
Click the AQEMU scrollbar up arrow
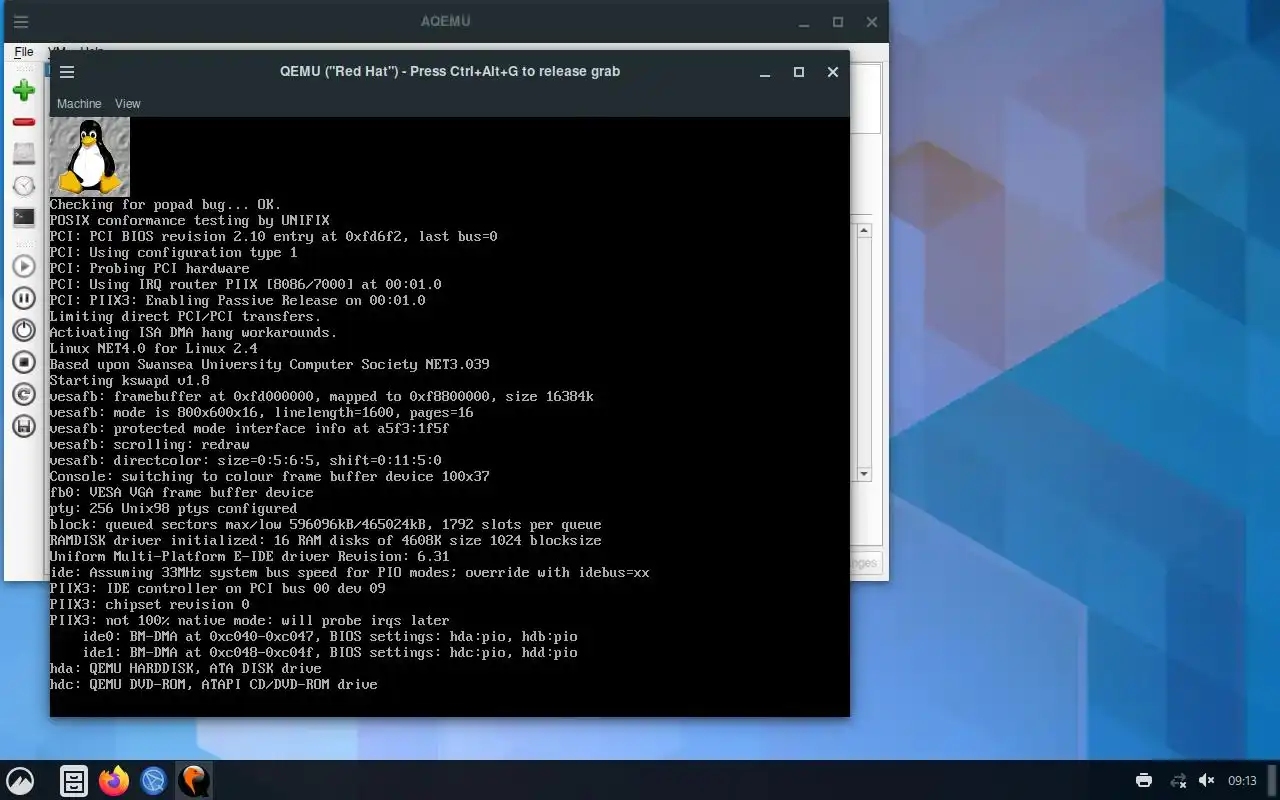pos(864,231)
